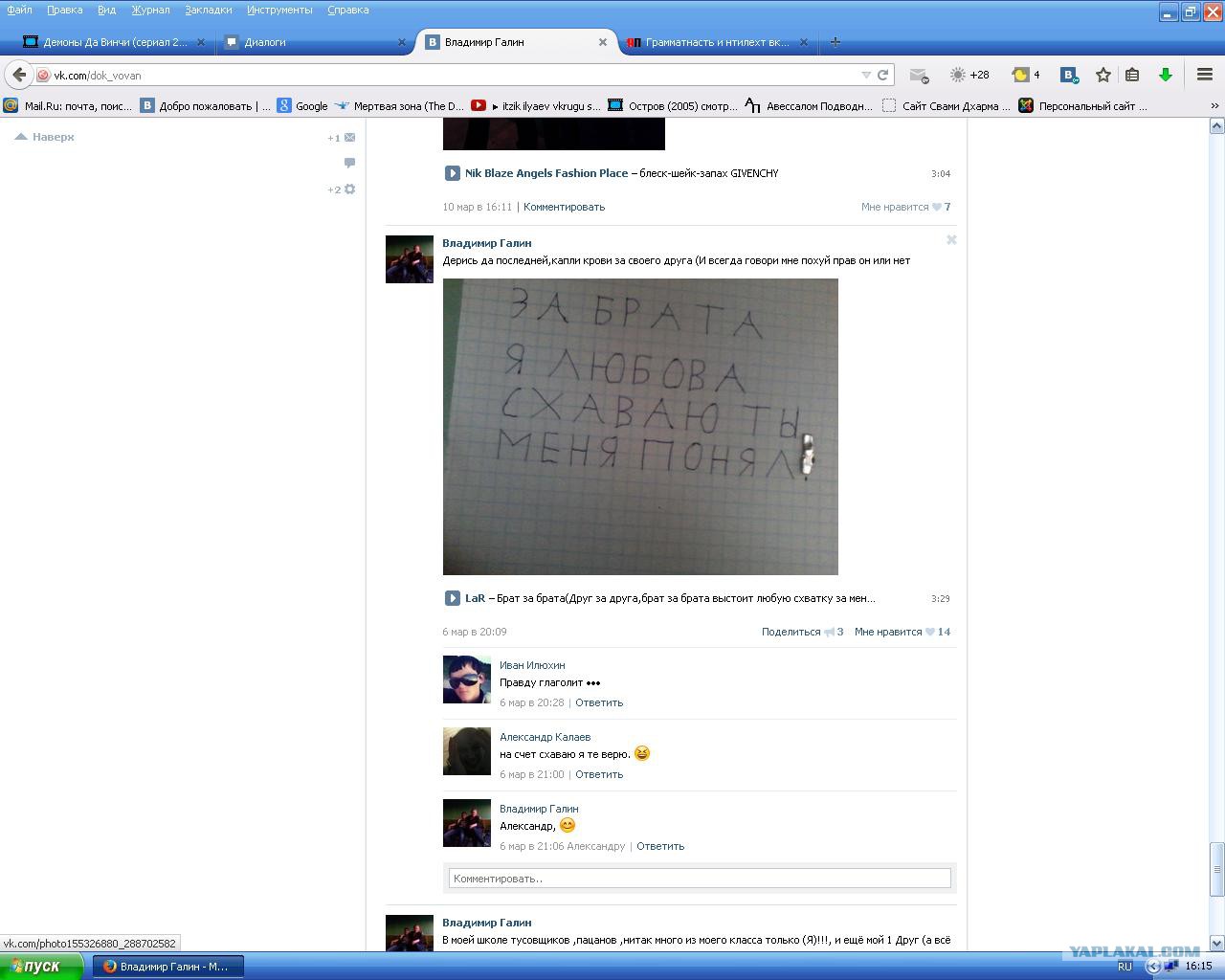Open the Добро пожаловать VK bookmark
The width and height of the screenshot is (1225, 980).
coord(206,106)
